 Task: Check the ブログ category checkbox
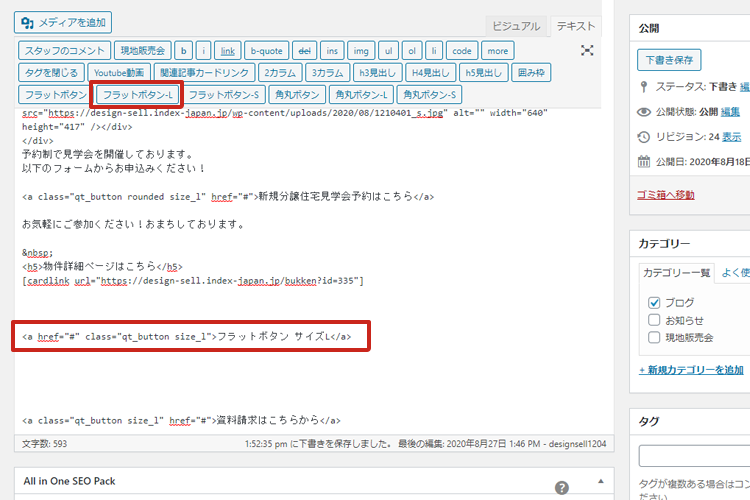[x=654, y=302]
